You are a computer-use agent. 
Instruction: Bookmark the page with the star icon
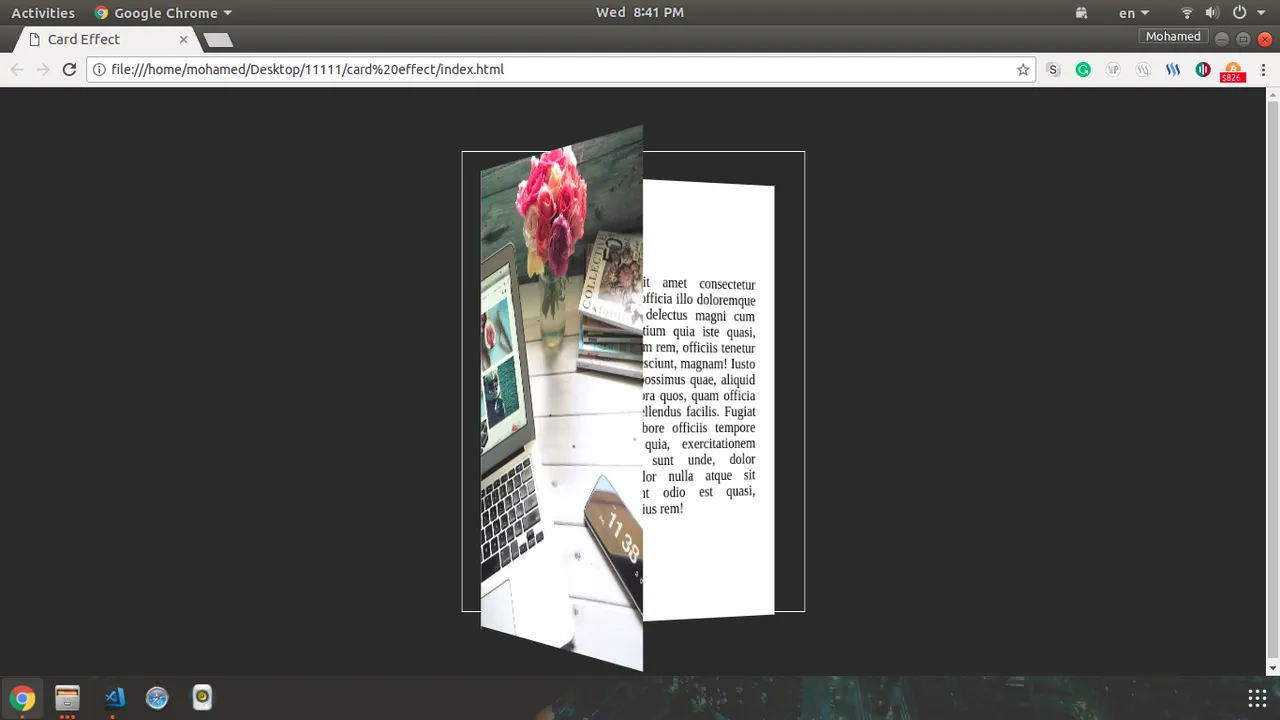(x=1023, y=69)
